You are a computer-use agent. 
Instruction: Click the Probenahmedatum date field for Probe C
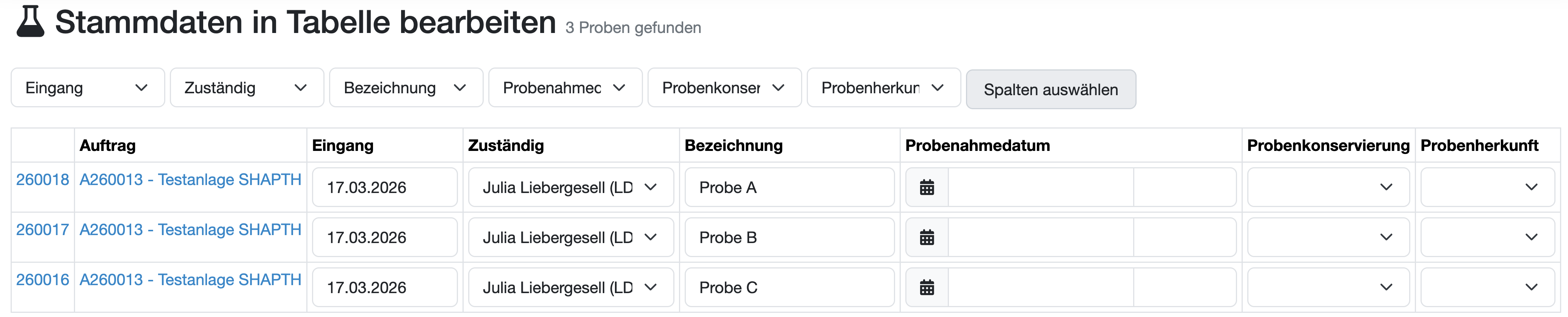(x=1041, y=287)
